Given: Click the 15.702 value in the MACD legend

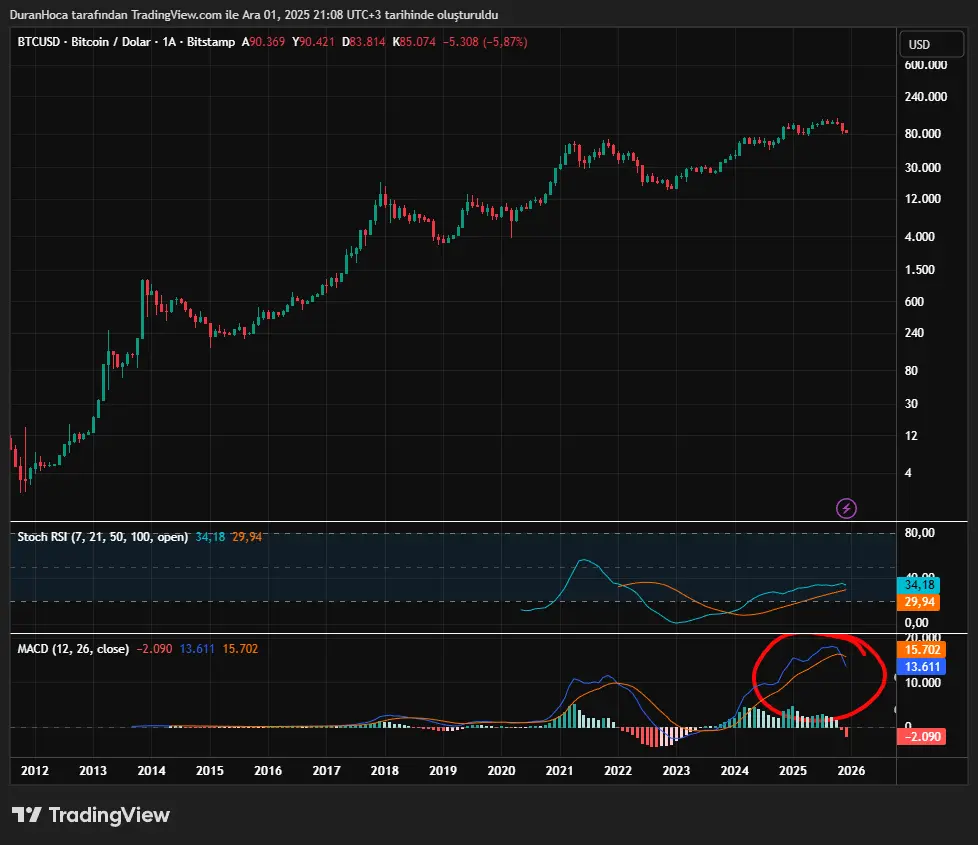Looking at the screenshot, I should (x=240, y=649).
